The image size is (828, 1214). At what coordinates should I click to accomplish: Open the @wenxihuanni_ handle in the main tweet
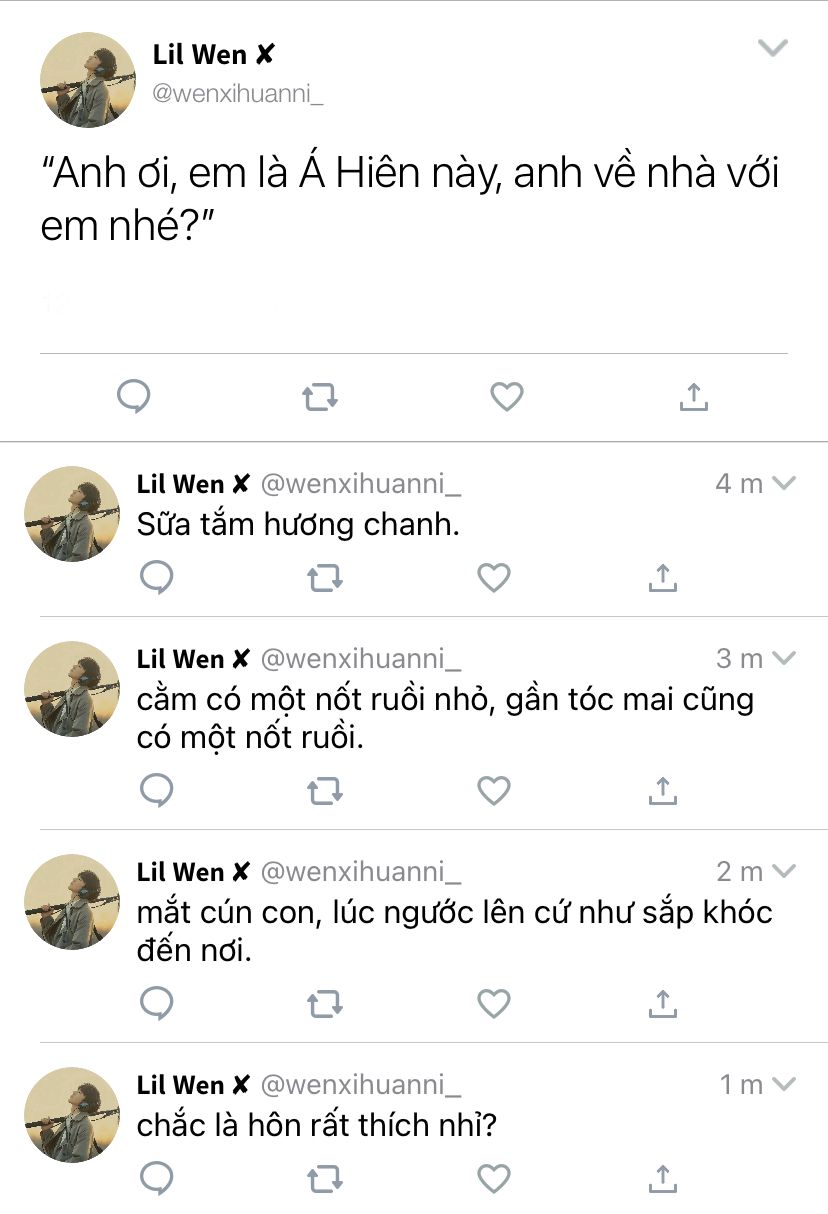238,95
